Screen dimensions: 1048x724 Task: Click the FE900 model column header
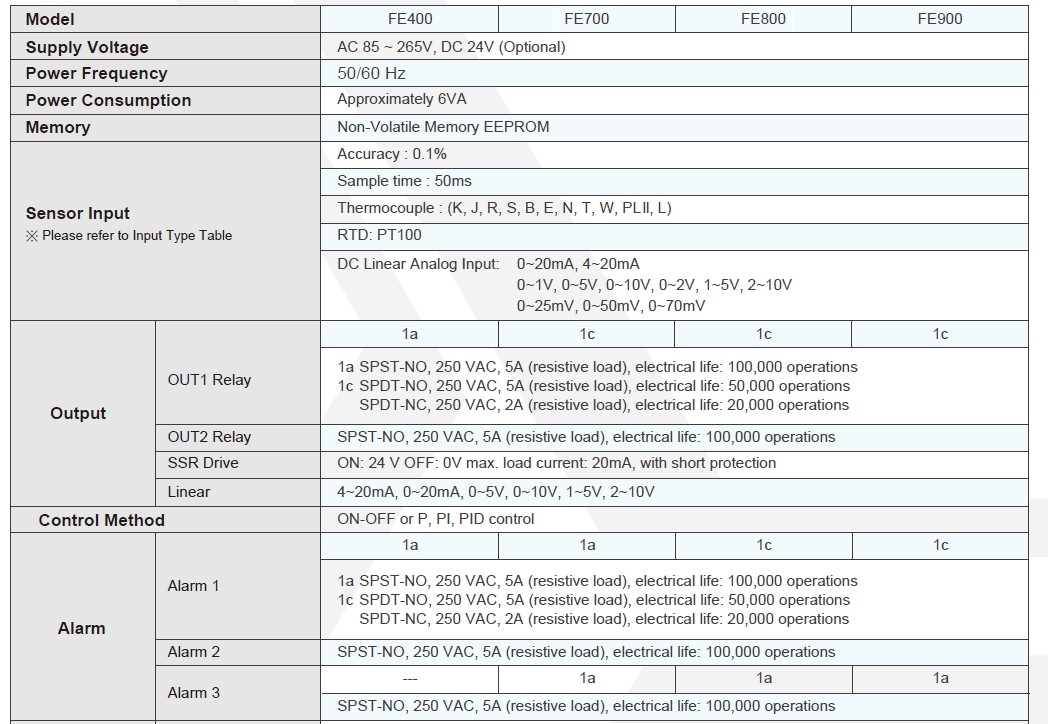(x=940, y=19)
